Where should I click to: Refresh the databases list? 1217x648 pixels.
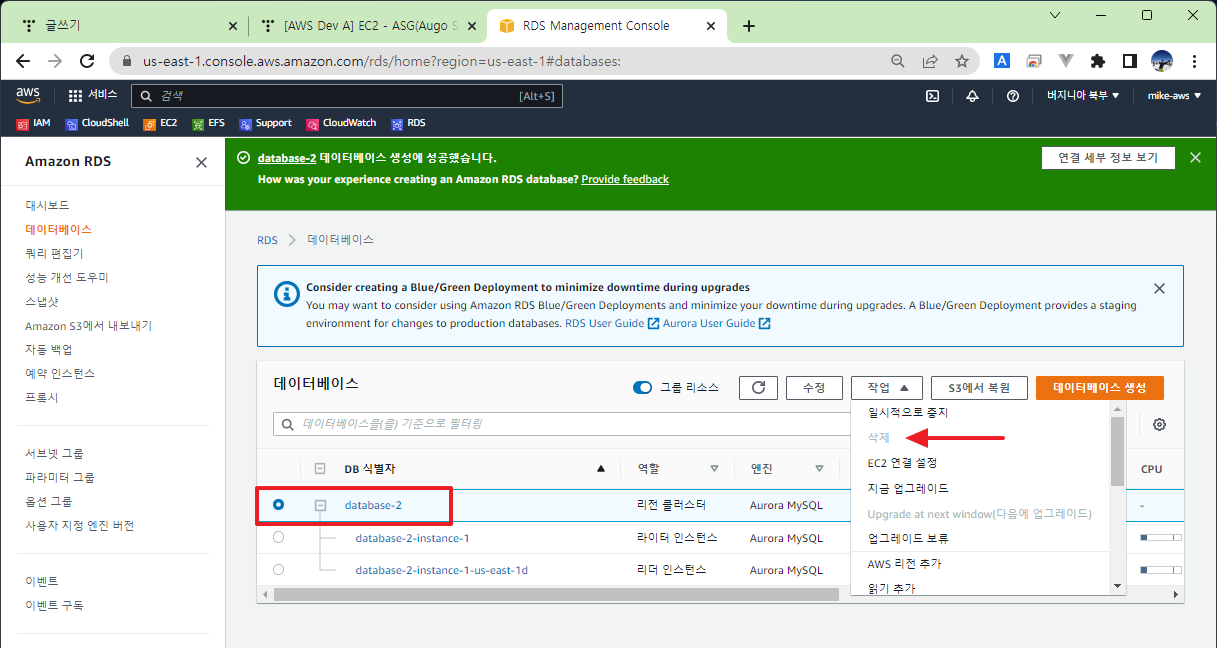(758, 388)
